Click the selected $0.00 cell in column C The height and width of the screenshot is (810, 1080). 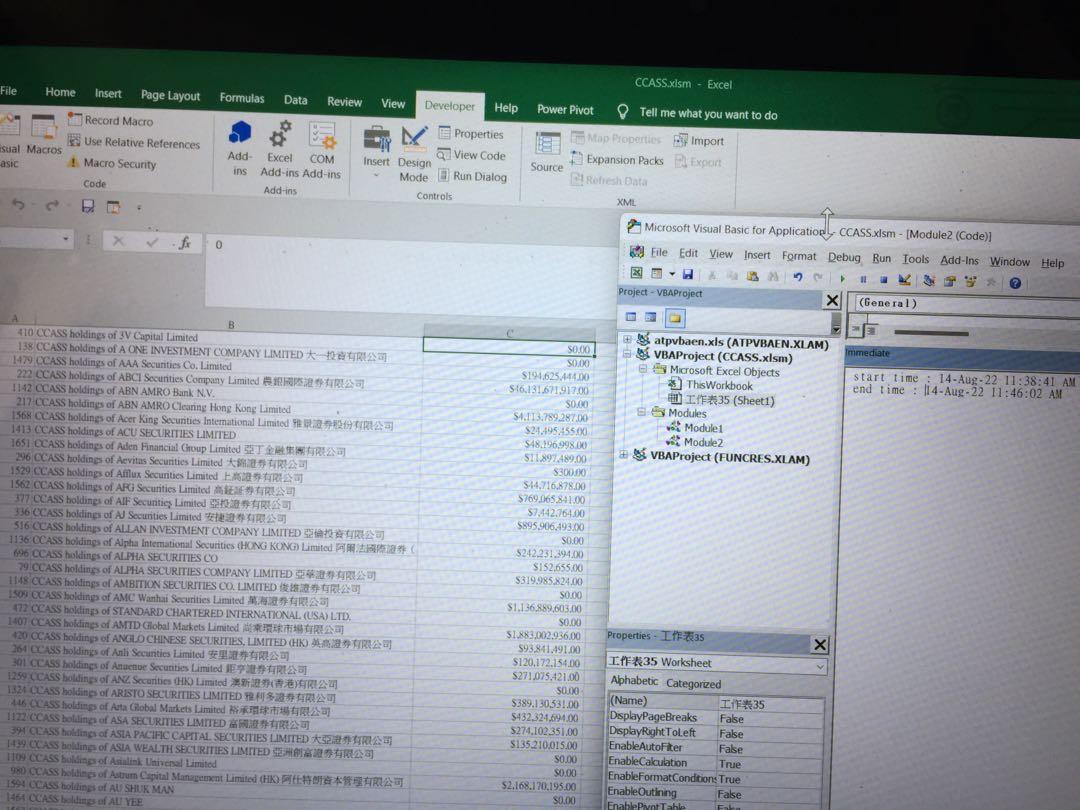pos(508,348)
